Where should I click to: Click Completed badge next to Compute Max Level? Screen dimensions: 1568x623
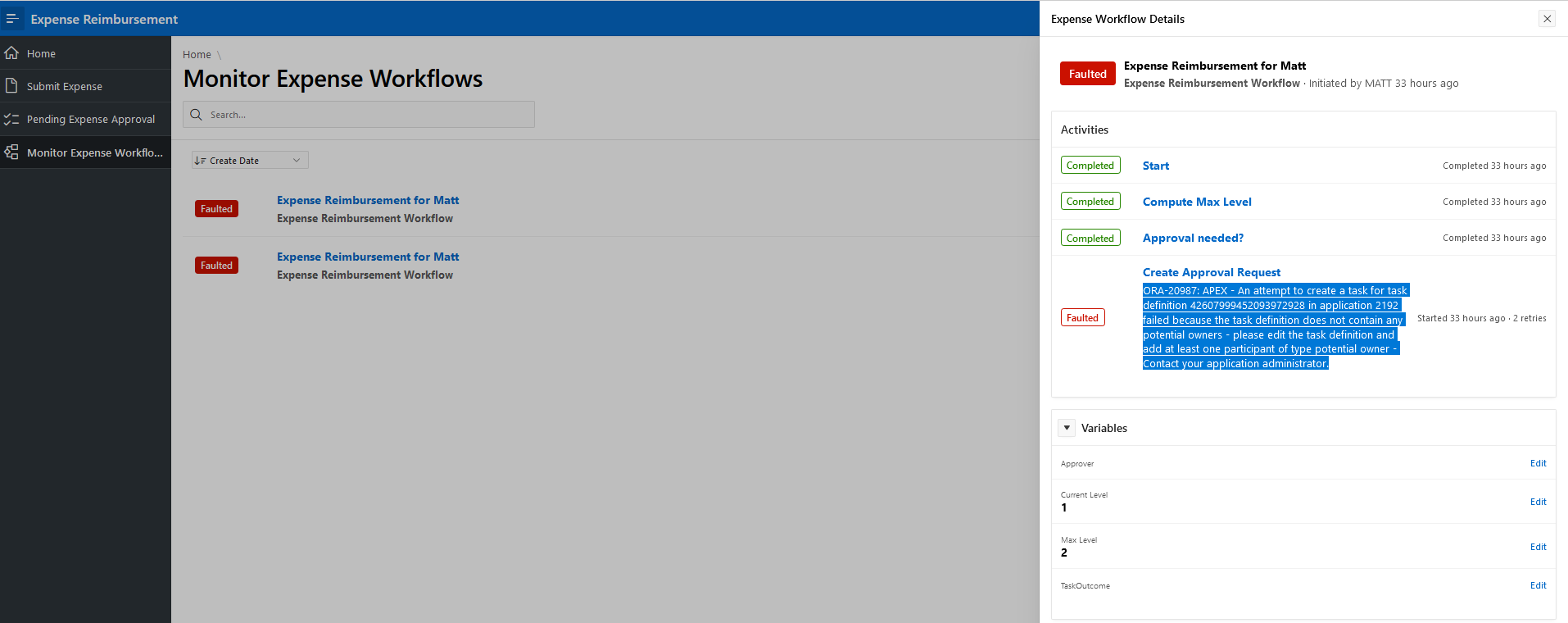1090,202
